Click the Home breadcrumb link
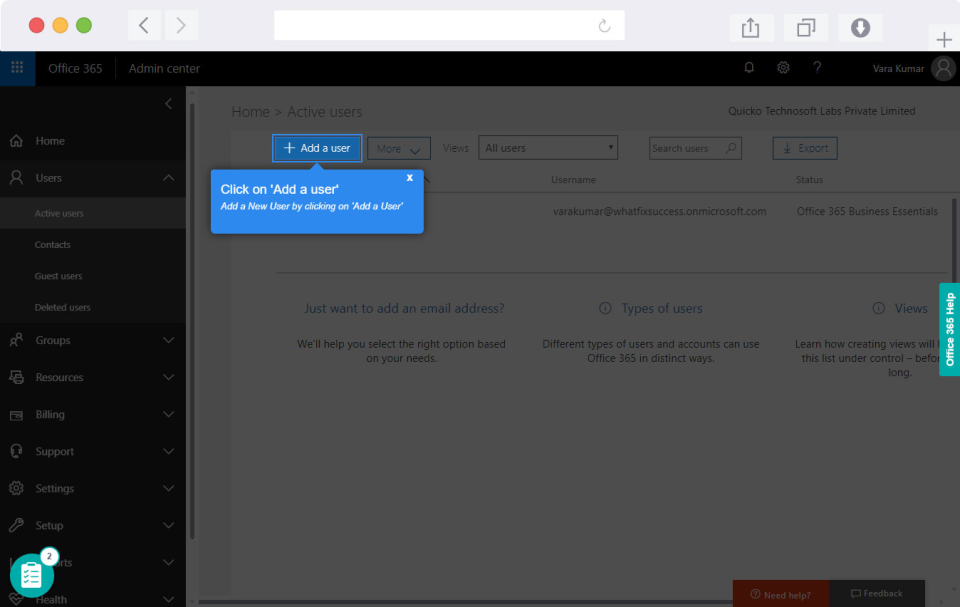Image resolution: width=960 pixels, height=607 pixels. click(x=250, y=112)
